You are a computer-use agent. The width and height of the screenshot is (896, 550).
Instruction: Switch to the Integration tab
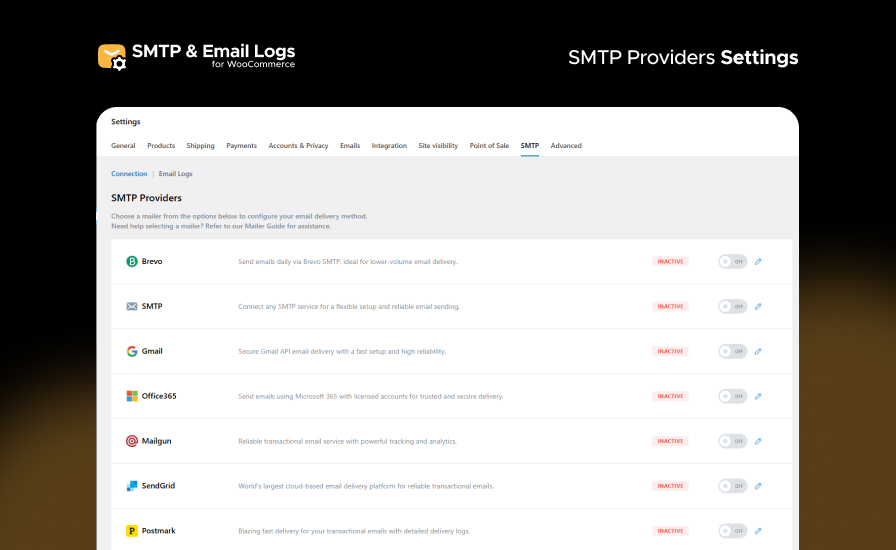(x=389, y=146)
